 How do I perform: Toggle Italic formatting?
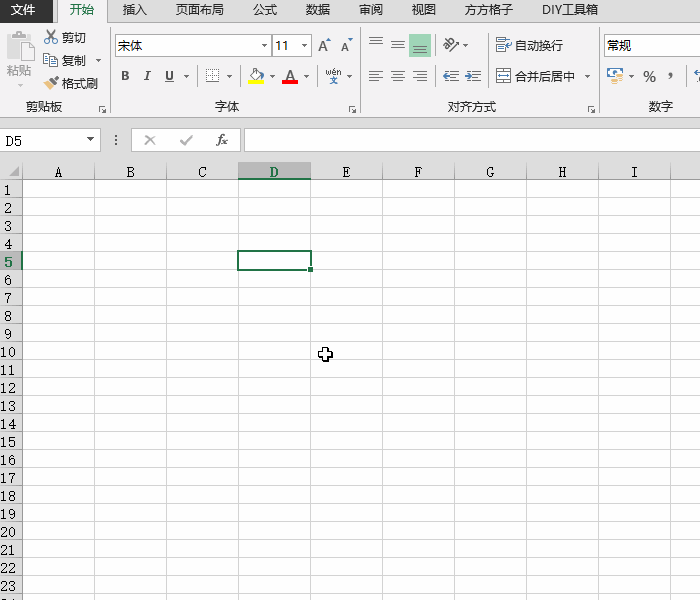pyautogui.click(x=147, y=76)
